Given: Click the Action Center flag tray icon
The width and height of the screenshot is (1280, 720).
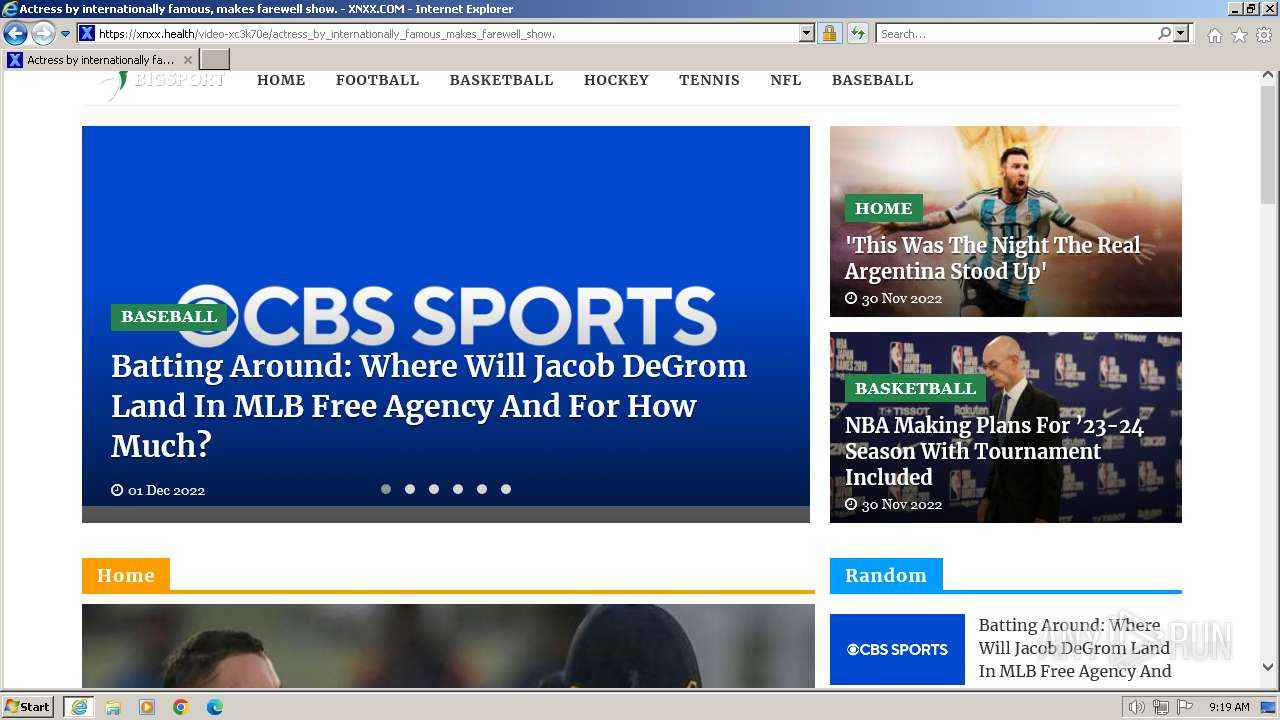Looking at the screenshot, I should click(1185, 707).
